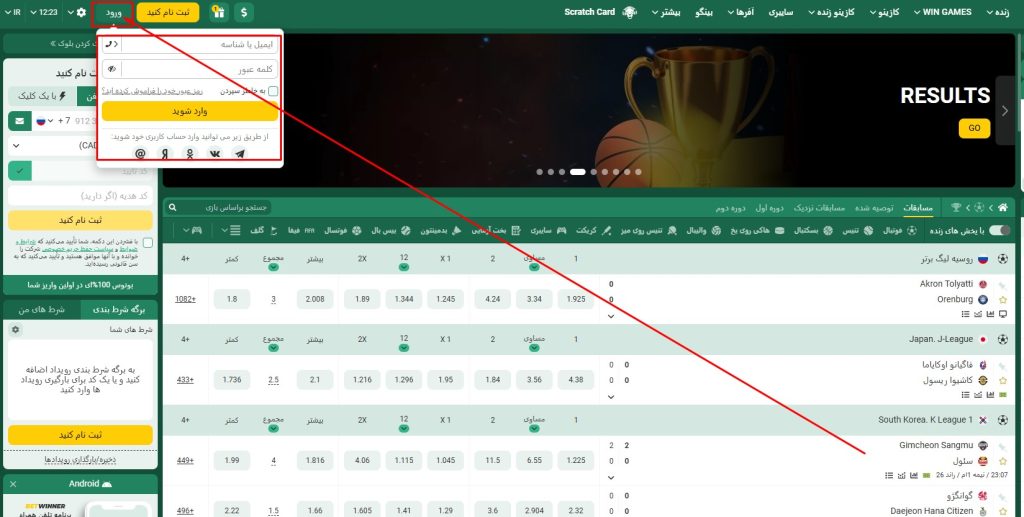The image size is (1024, 517).
Task: Open the WIN GAMES menu
Action: pyautogui.click(x=942, y=12)
